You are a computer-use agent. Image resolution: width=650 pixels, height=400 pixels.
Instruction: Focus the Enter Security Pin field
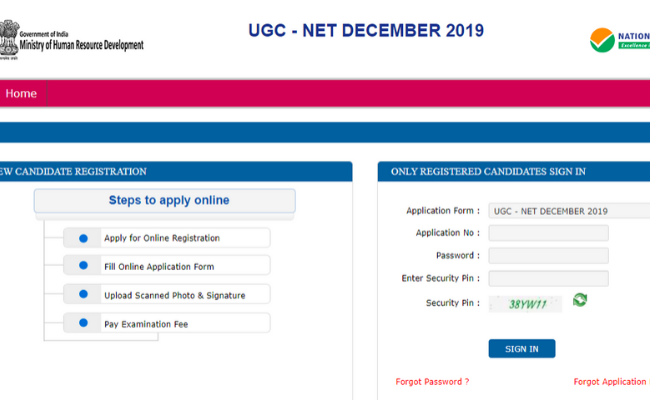tap(548, 279)
